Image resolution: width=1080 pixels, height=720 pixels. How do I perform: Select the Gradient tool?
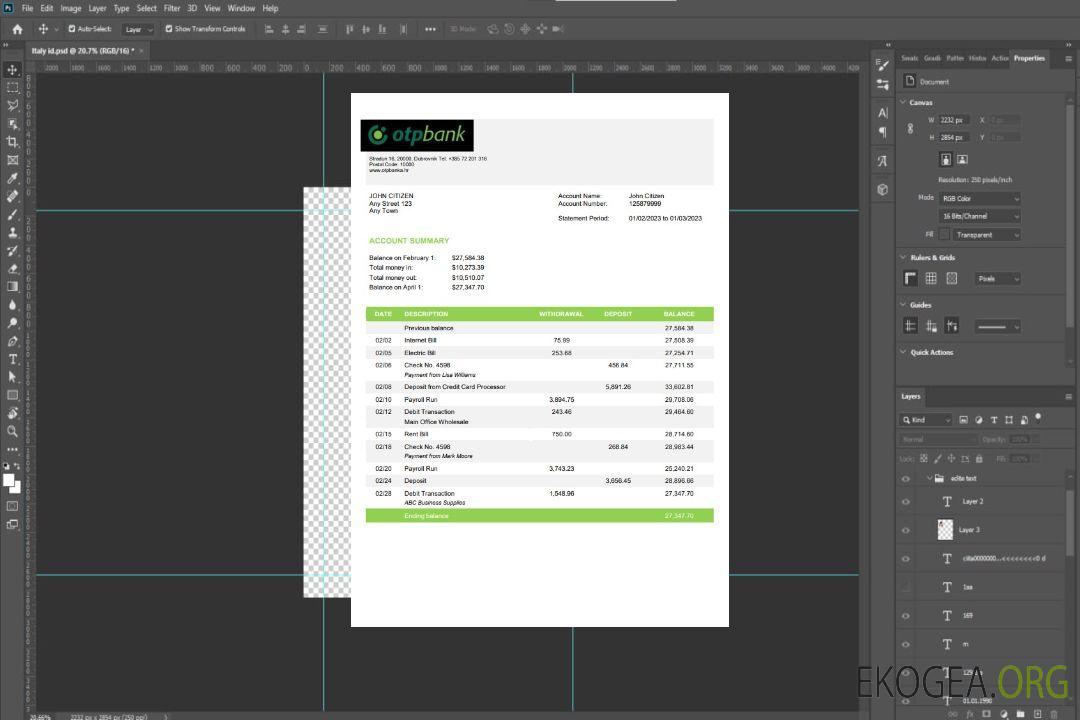pos(12,287)
